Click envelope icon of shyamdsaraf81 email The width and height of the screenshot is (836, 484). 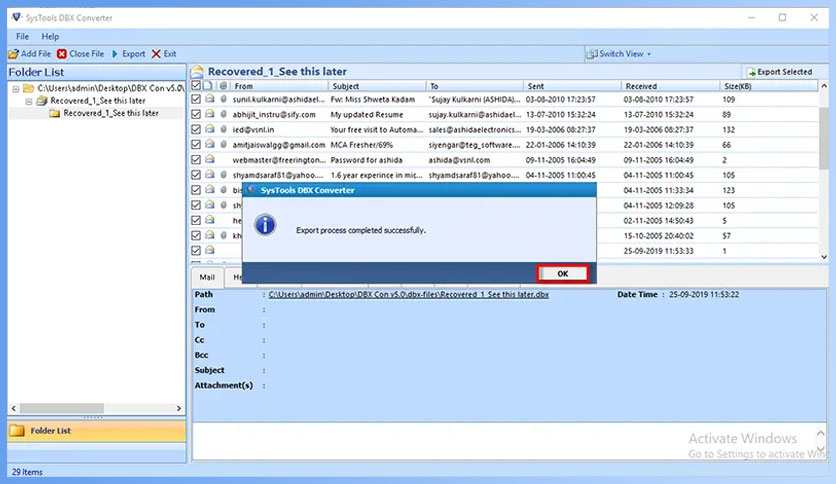210,175
